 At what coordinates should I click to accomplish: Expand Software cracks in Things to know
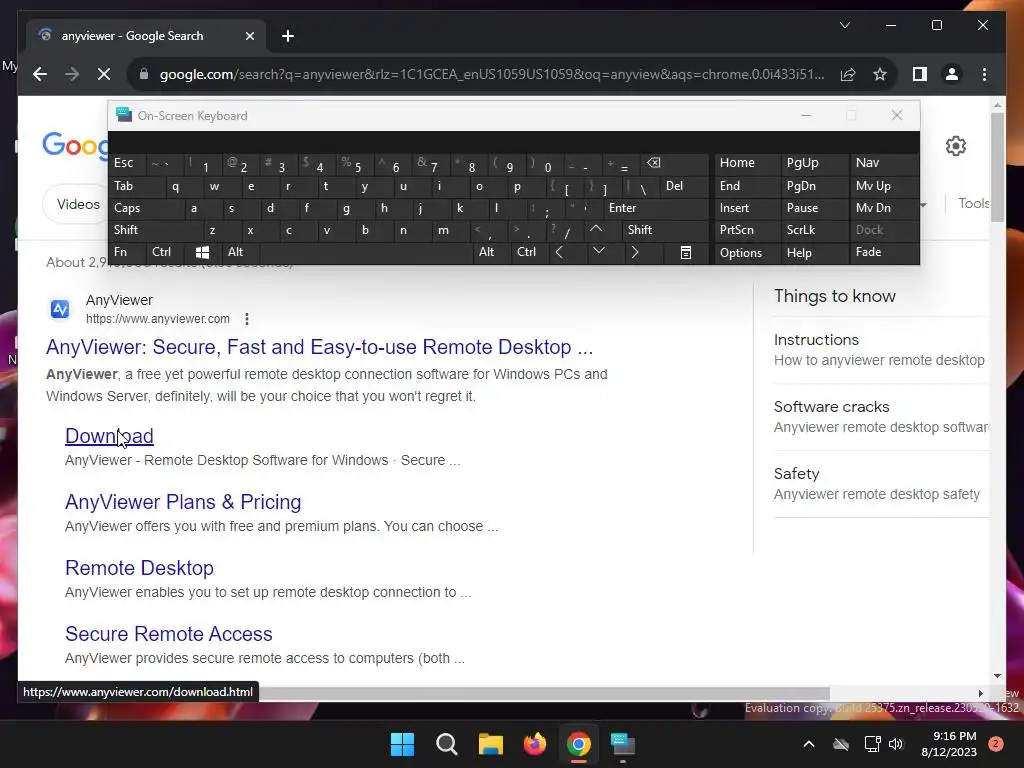click(x=880, y=417)
